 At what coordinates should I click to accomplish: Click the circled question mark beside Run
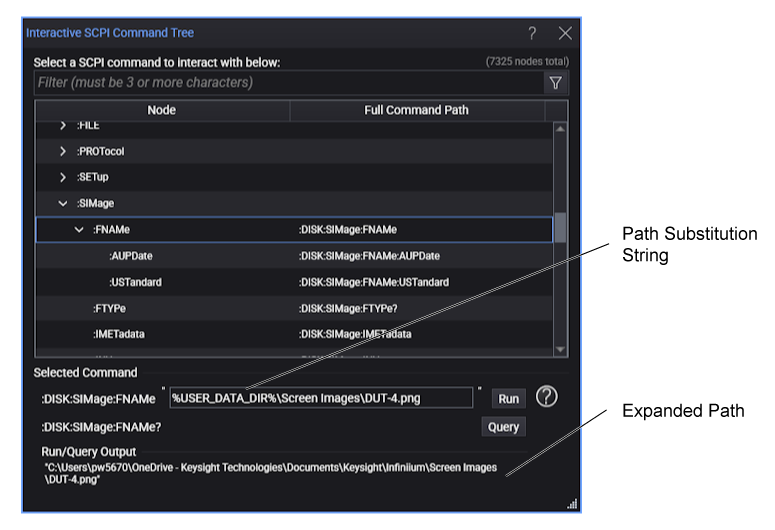tap(546, 397)
